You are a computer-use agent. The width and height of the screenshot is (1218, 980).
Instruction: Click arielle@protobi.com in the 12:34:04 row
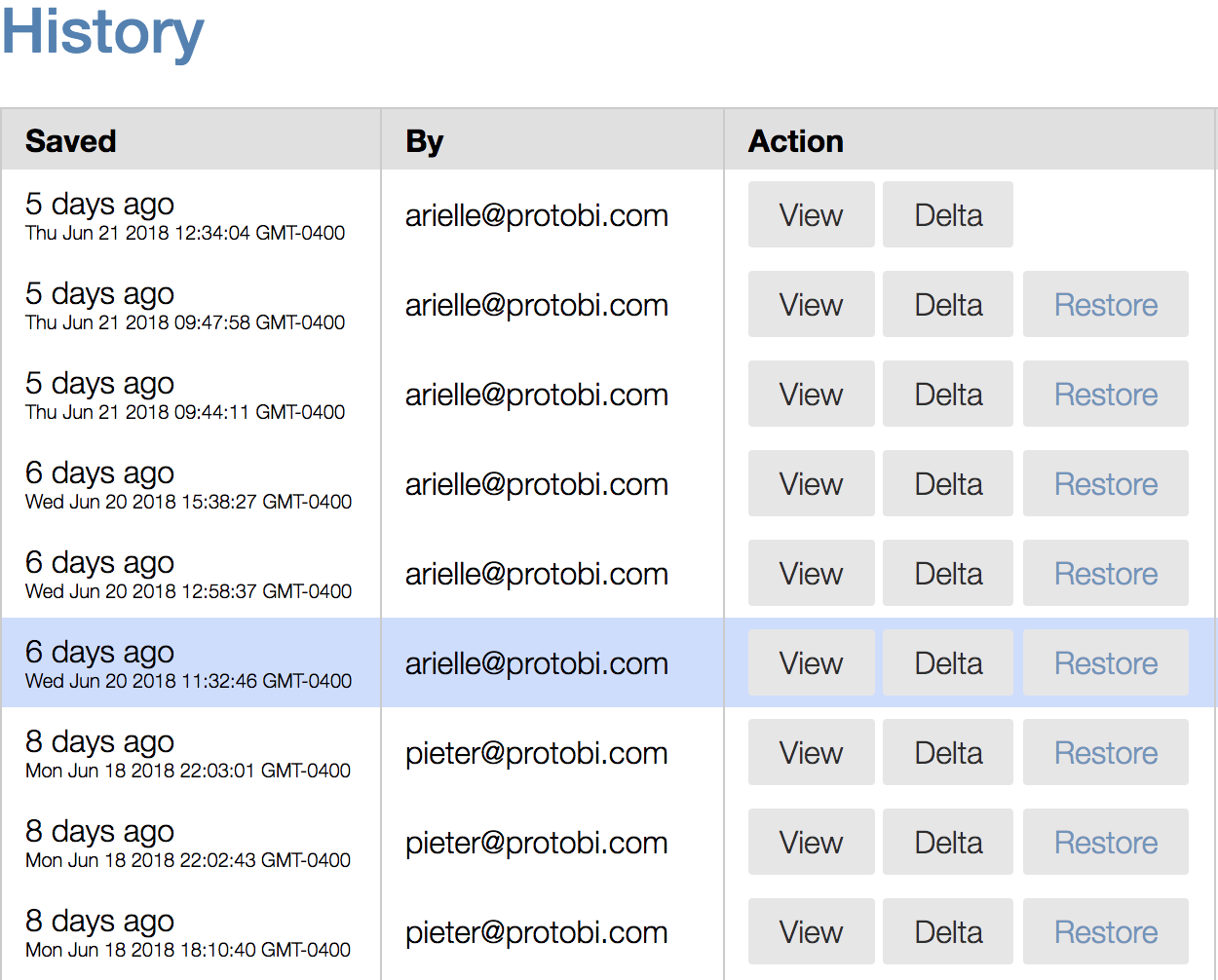[537, 215]
